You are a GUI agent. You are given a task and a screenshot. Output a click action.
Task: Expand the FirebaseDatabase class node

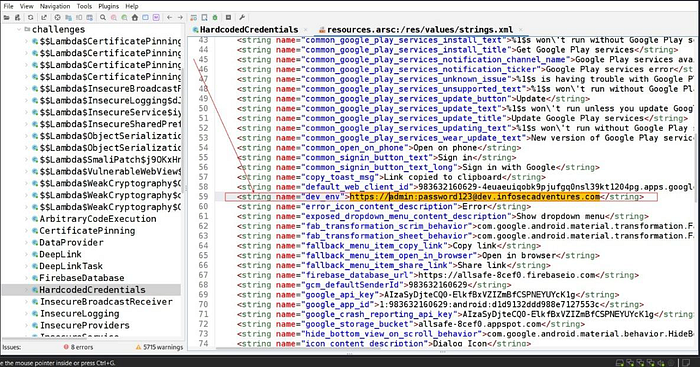tap(26, 278)
